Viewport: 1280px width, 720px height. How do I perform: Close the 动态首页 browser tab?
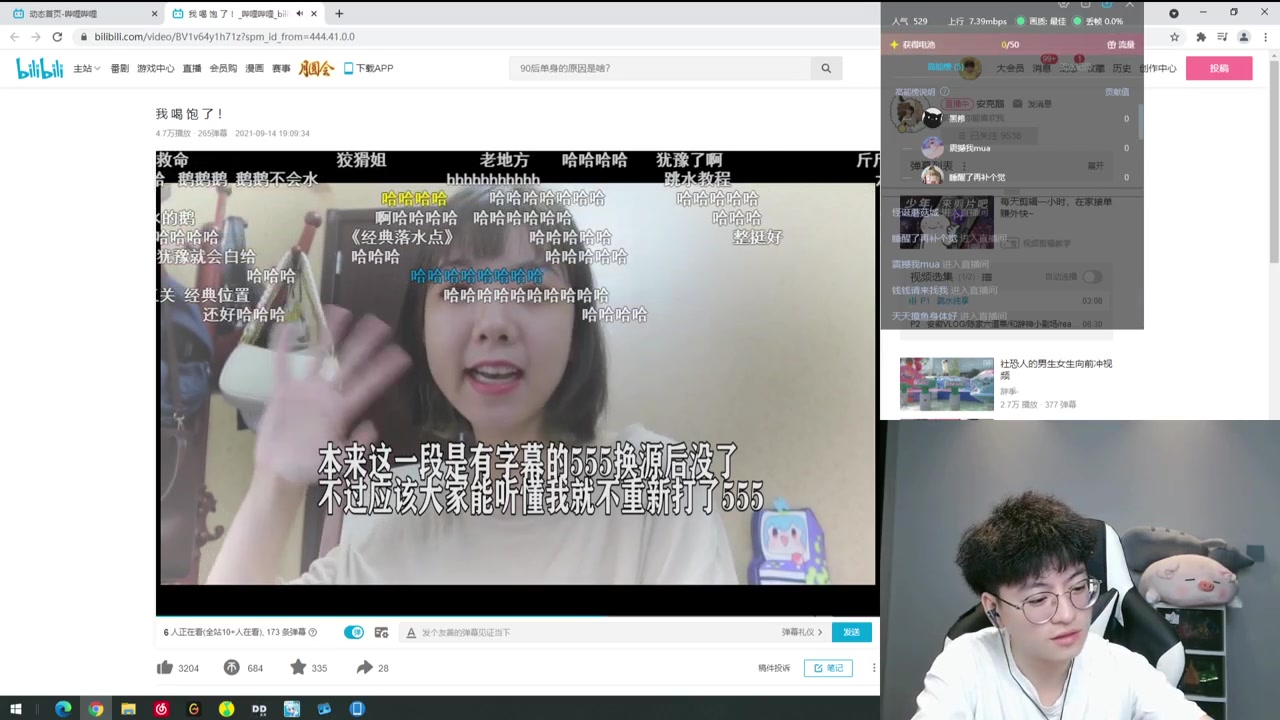(154, 14)
